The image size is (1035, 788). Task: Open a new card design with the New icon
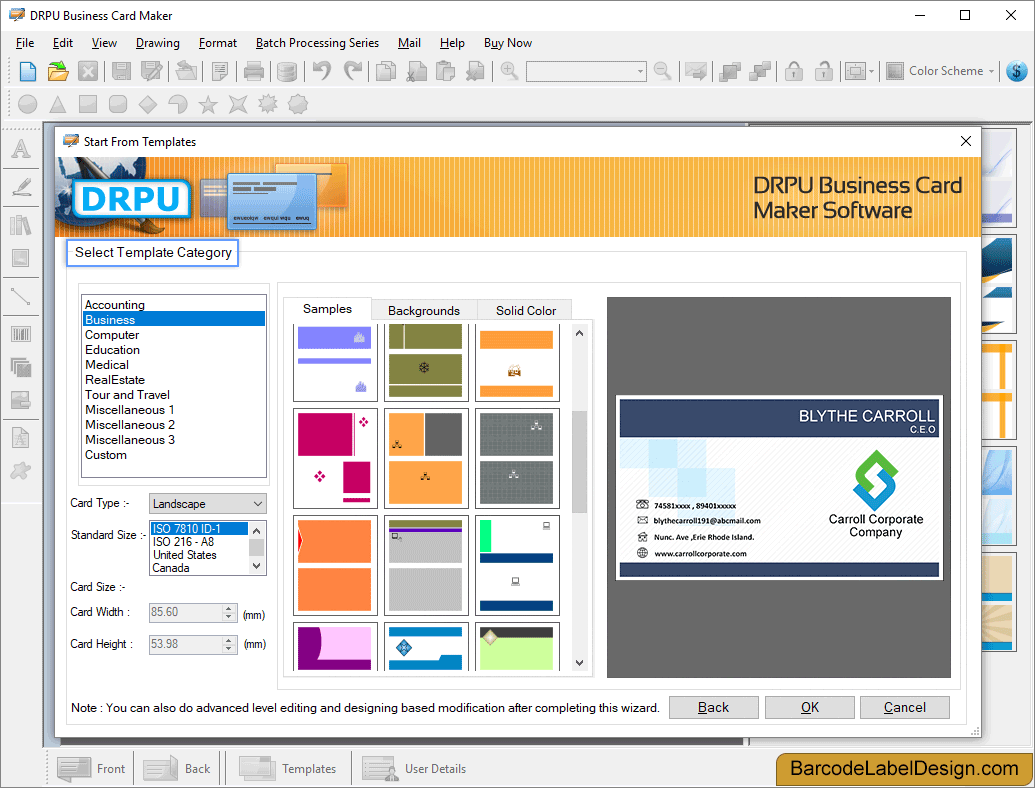click(x=26, y=71)
